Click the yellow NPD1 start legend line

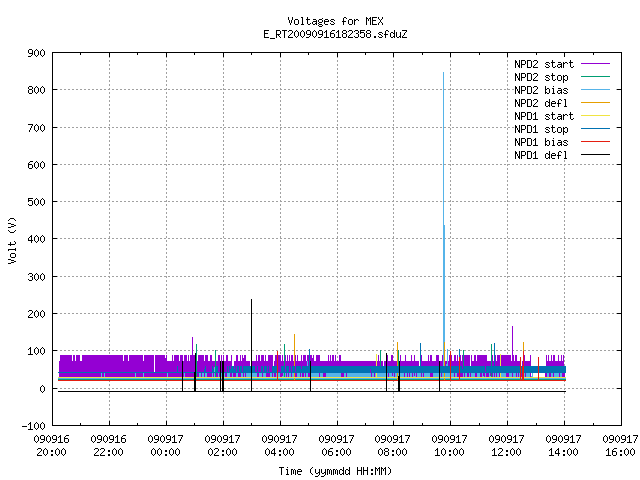click(x=595, y=116)
